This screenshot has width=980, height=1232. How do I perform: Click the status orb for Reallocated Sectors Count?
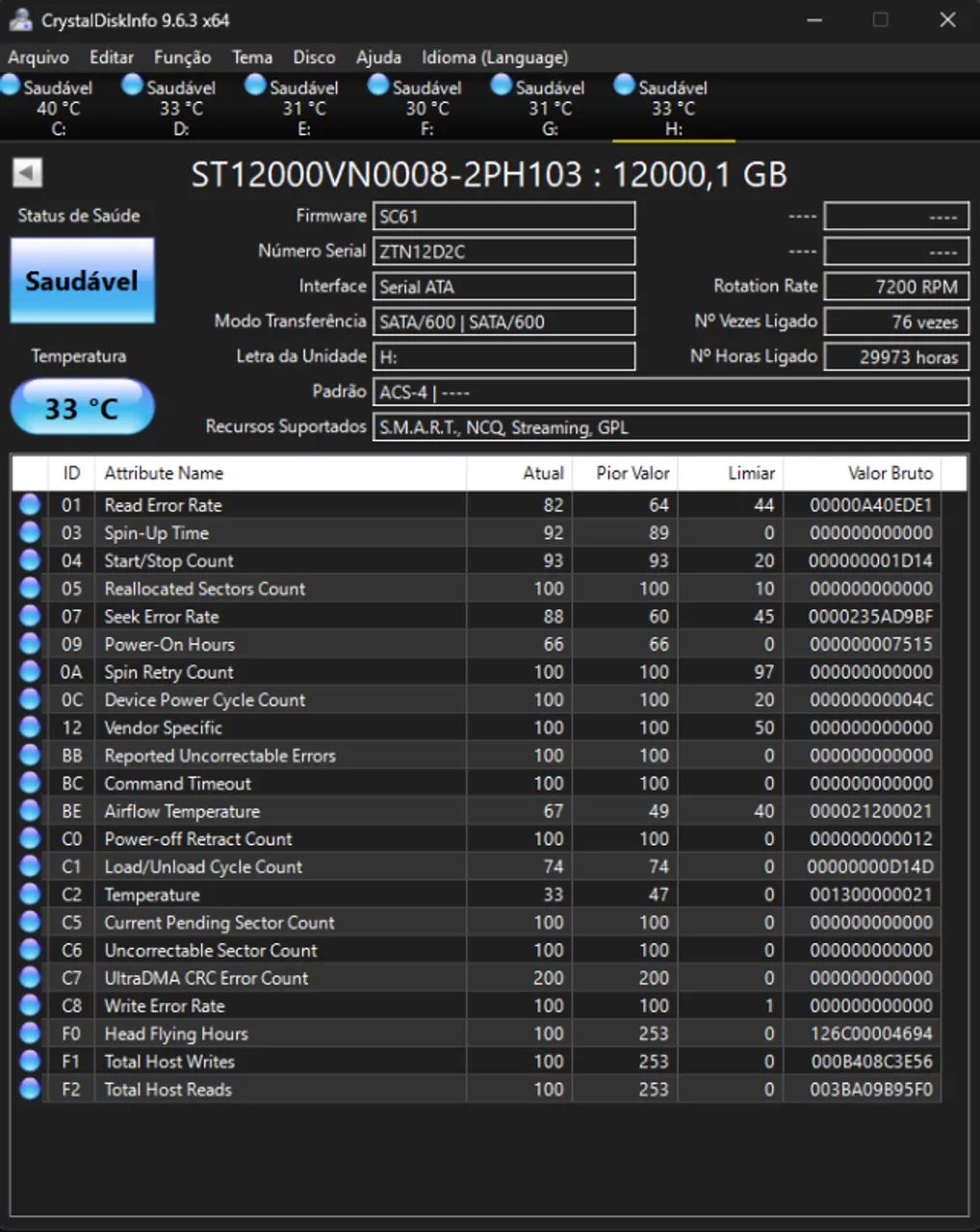tap(30, 588)
